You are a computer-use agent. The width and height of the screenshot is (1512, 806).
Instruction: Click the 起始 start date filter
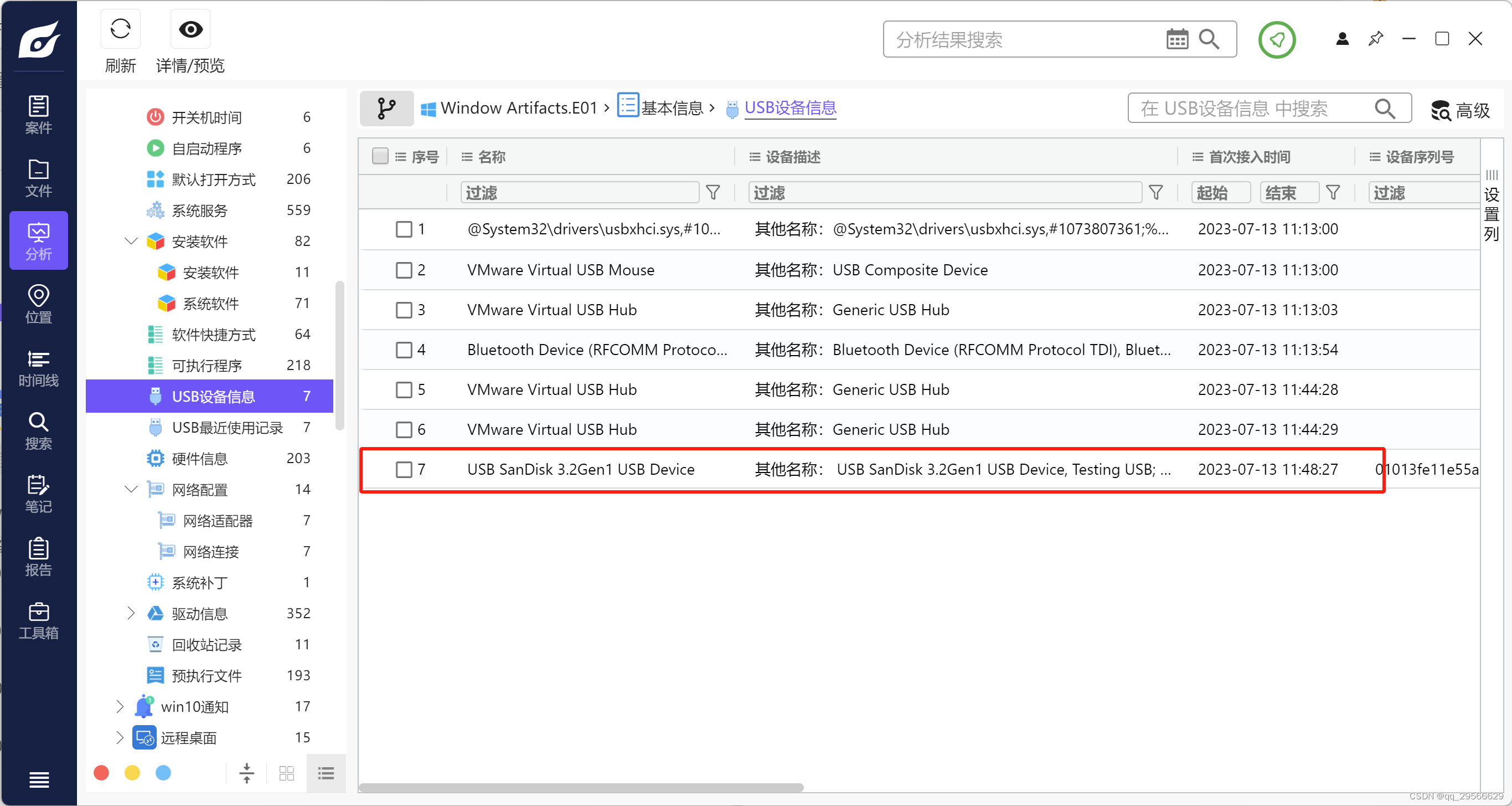(x=1220, y=193)
